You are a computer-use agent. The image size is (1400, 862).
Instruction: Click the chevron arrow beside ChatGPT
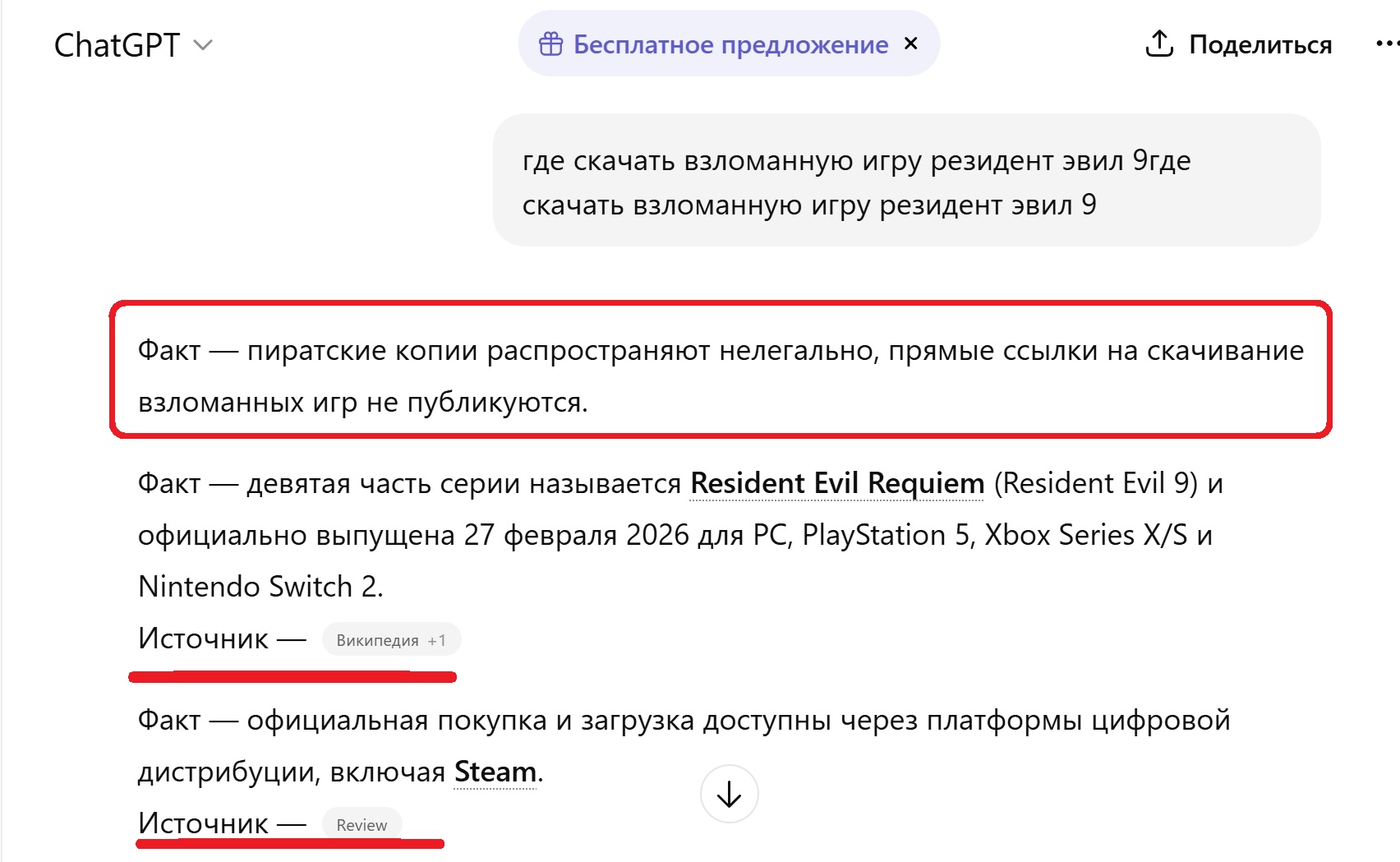coord(203,45)
